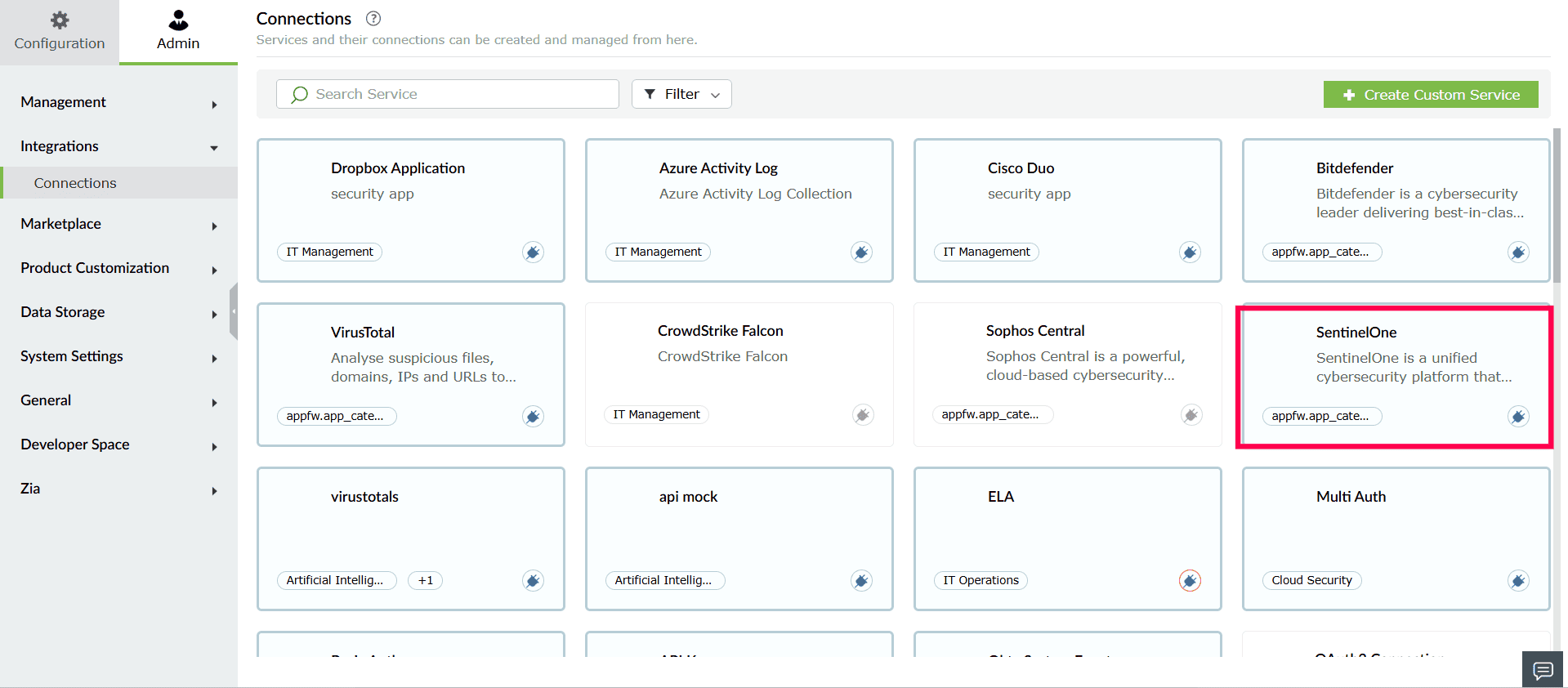The height and width of the screenshot is (688, 1568).
Task: Click Artificial Intellig... tag on virustotals card
Action: pyautogui.click(x=337, y=581)
